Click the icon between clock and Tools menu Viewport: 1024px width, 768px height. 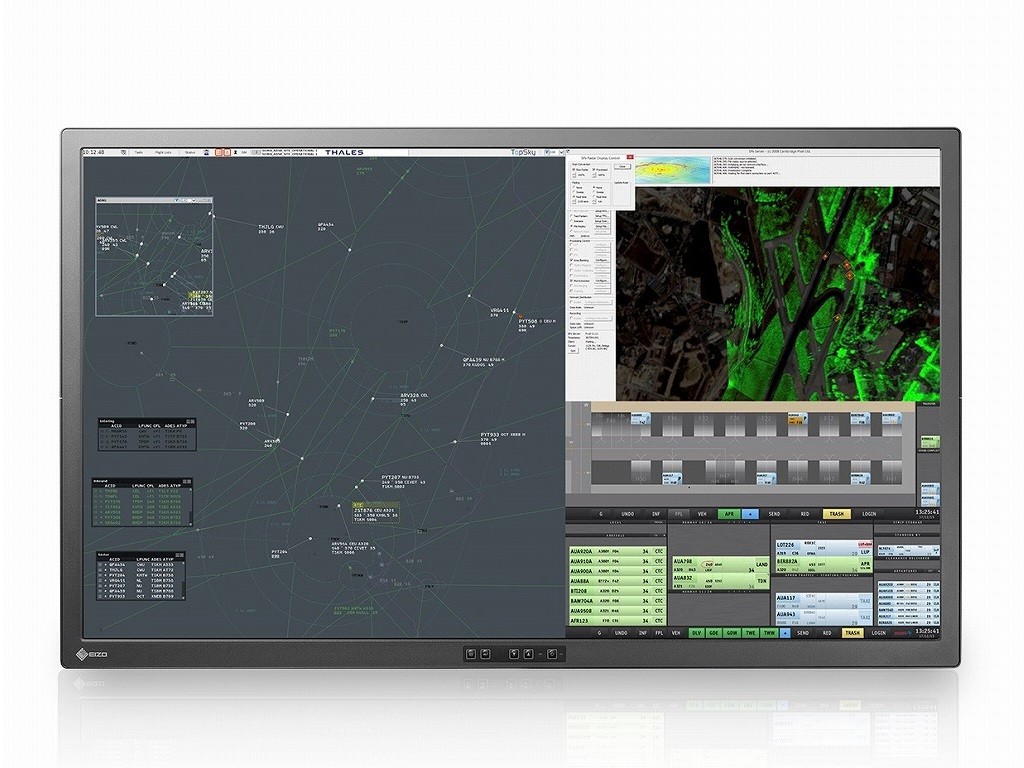(123, 152)
